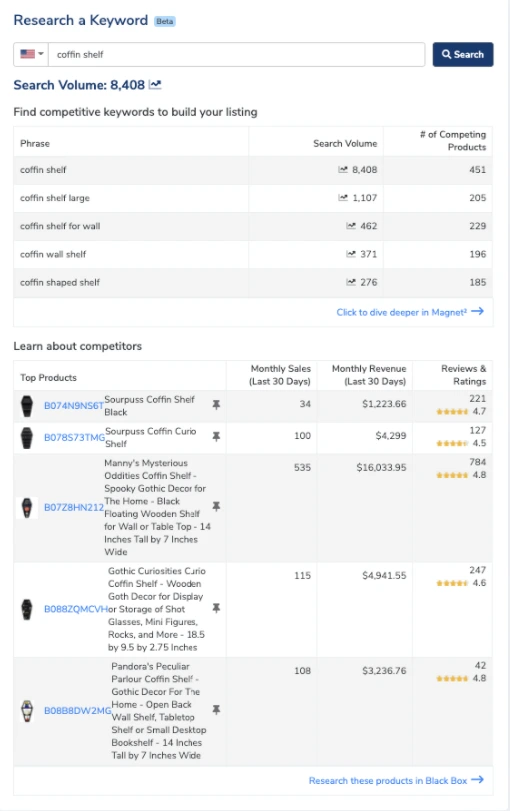This screenshot has height=811, width=510.
Task: Click monthly revenue $4,941.55
Action: coord(384,576)
